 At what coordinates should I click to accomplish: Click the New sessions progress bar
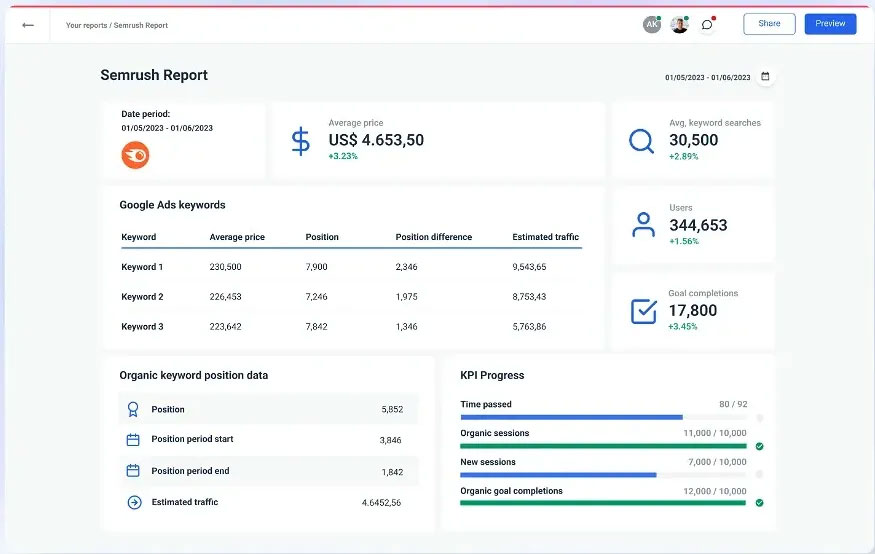pyautogui.click(x=603, y=475)
